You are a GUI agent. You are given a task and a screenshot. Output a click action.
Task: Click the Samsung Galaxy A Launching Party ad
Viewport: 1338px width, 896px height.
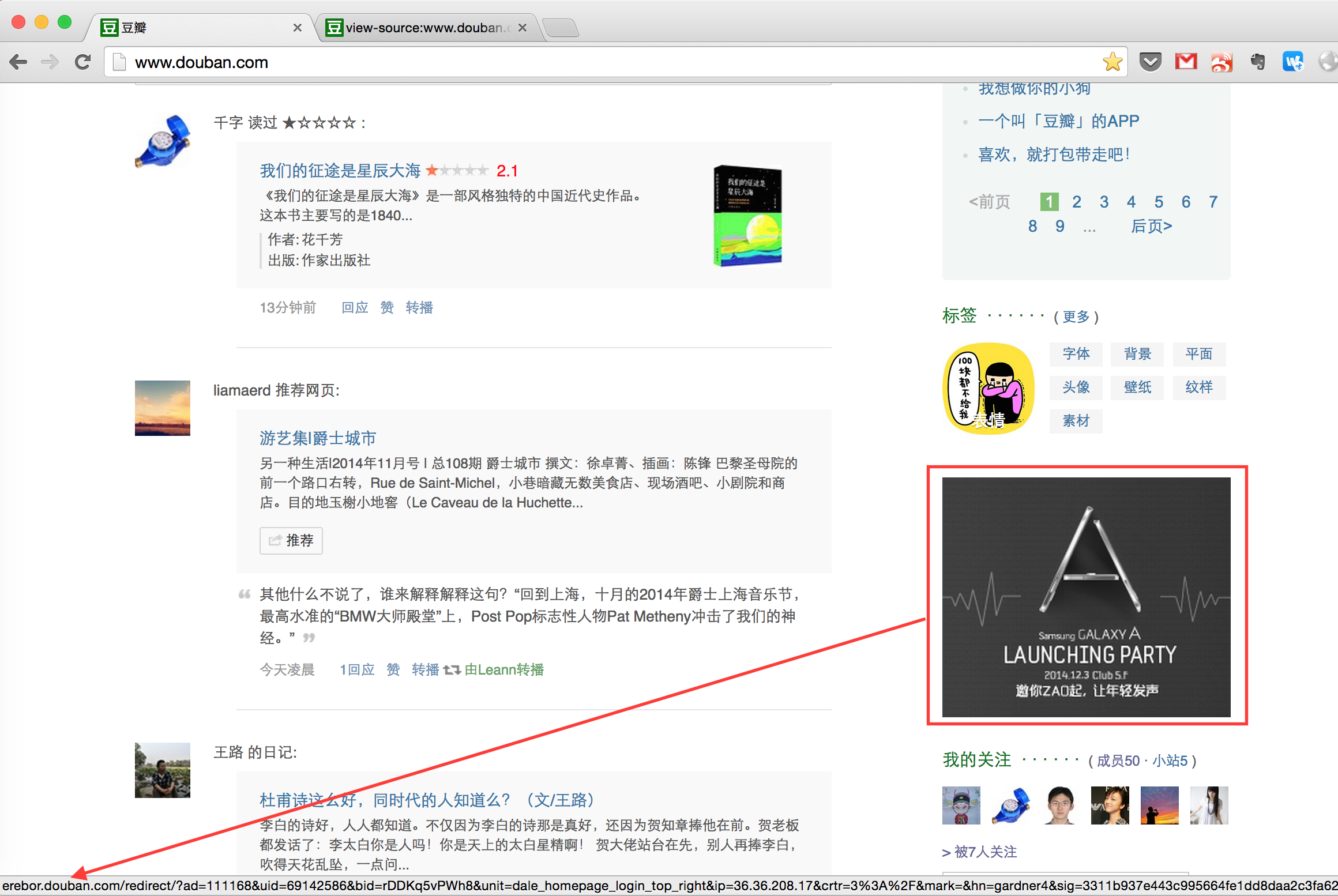coord(1087,597)
